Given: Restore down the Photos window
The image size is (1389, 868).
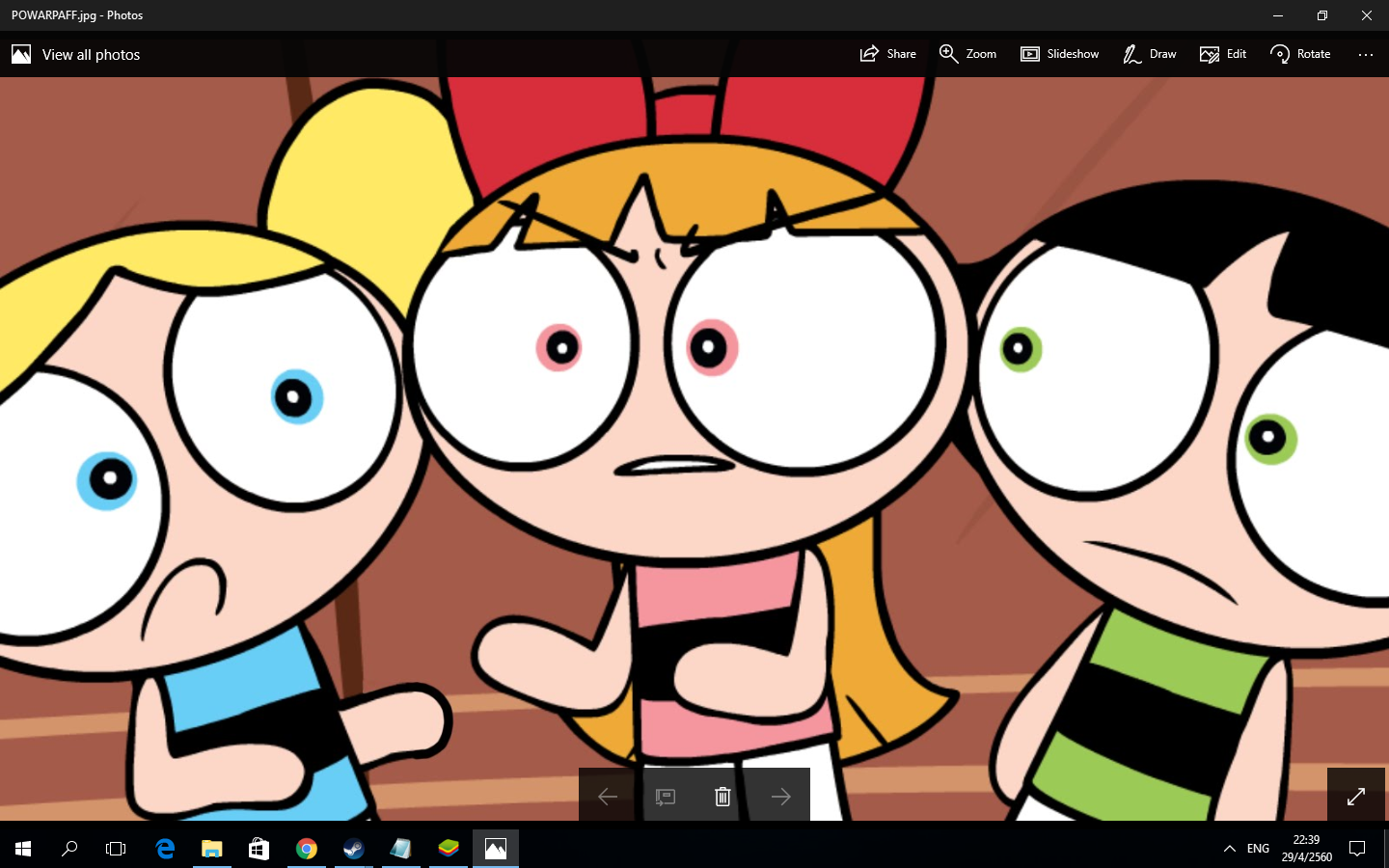Looking at the screenshot, I should [1322, 15].
